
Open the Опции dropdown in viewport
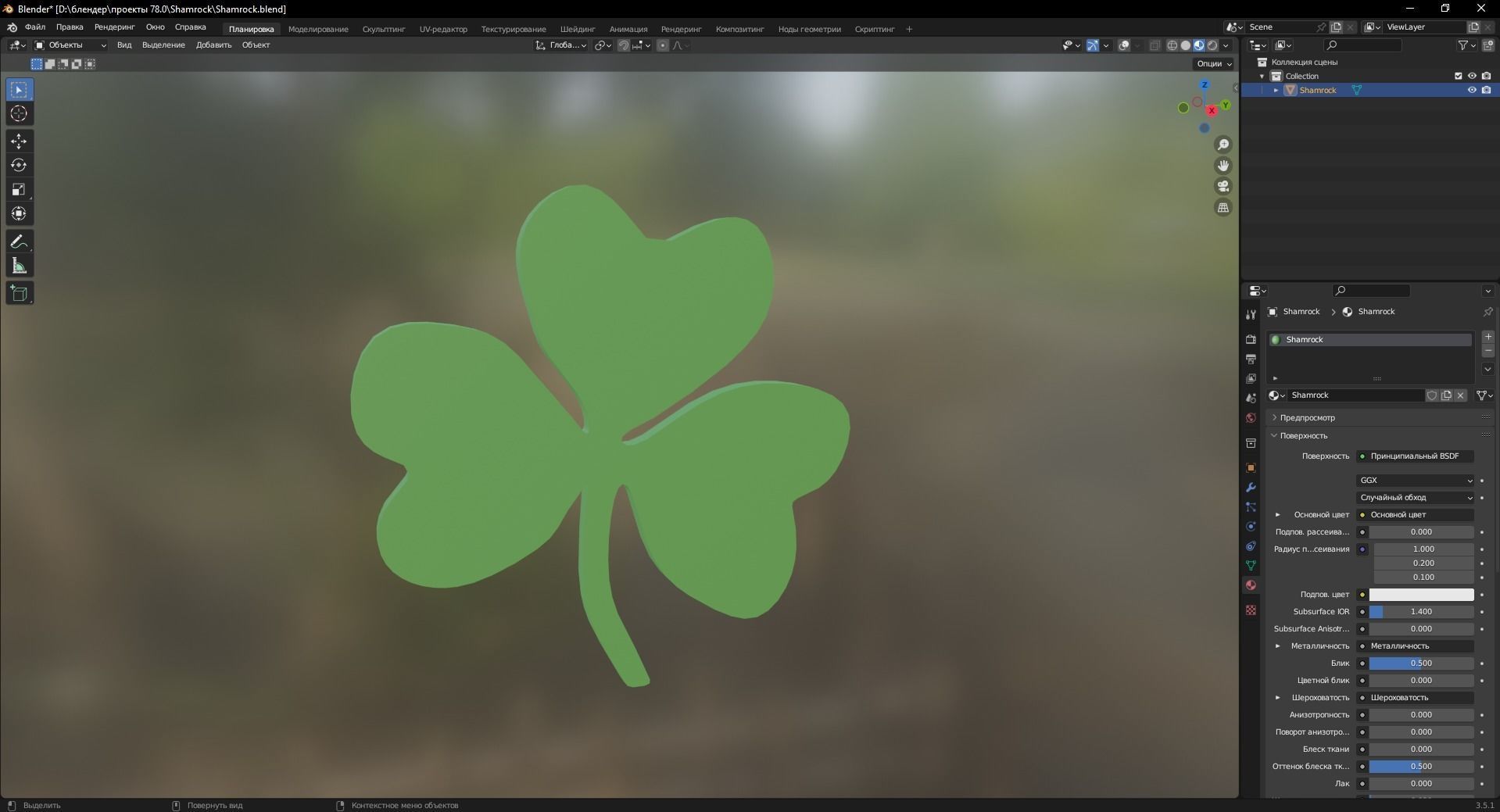[x=1213, y=63]
